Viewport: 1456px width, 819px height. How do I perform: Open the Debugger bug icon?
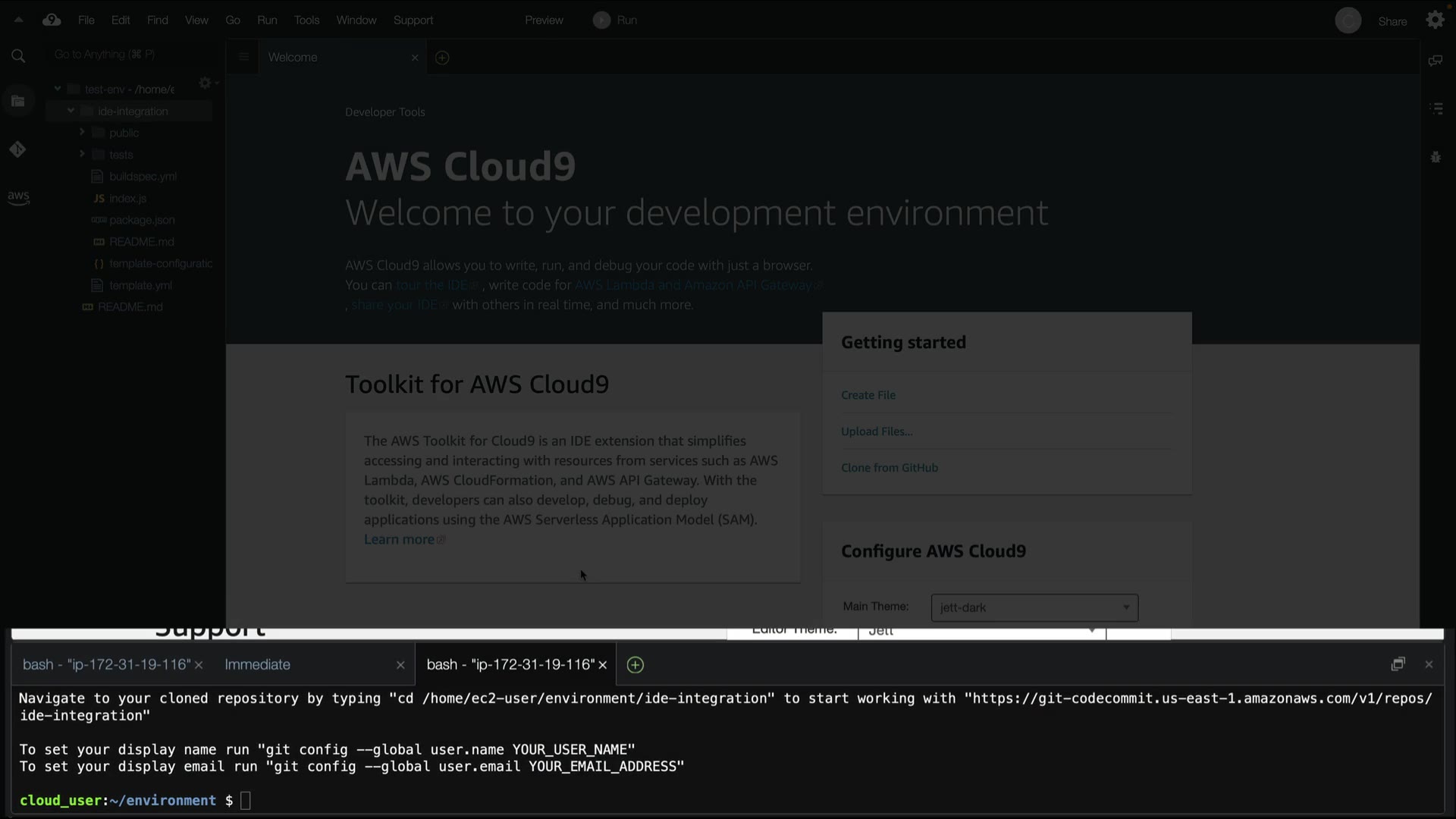click(1436, 158)
